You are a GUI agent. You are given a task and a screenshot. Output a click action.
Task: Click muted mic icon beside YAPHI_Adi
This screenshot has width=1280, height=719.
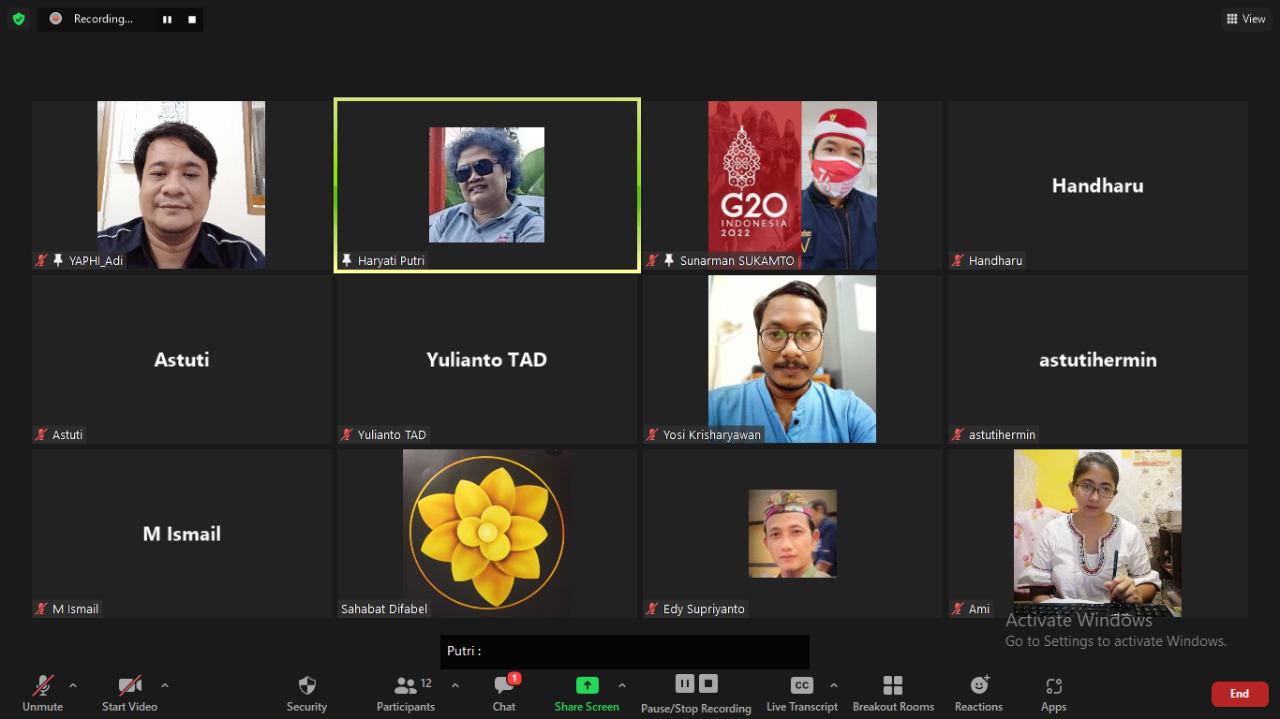[42, 260]
